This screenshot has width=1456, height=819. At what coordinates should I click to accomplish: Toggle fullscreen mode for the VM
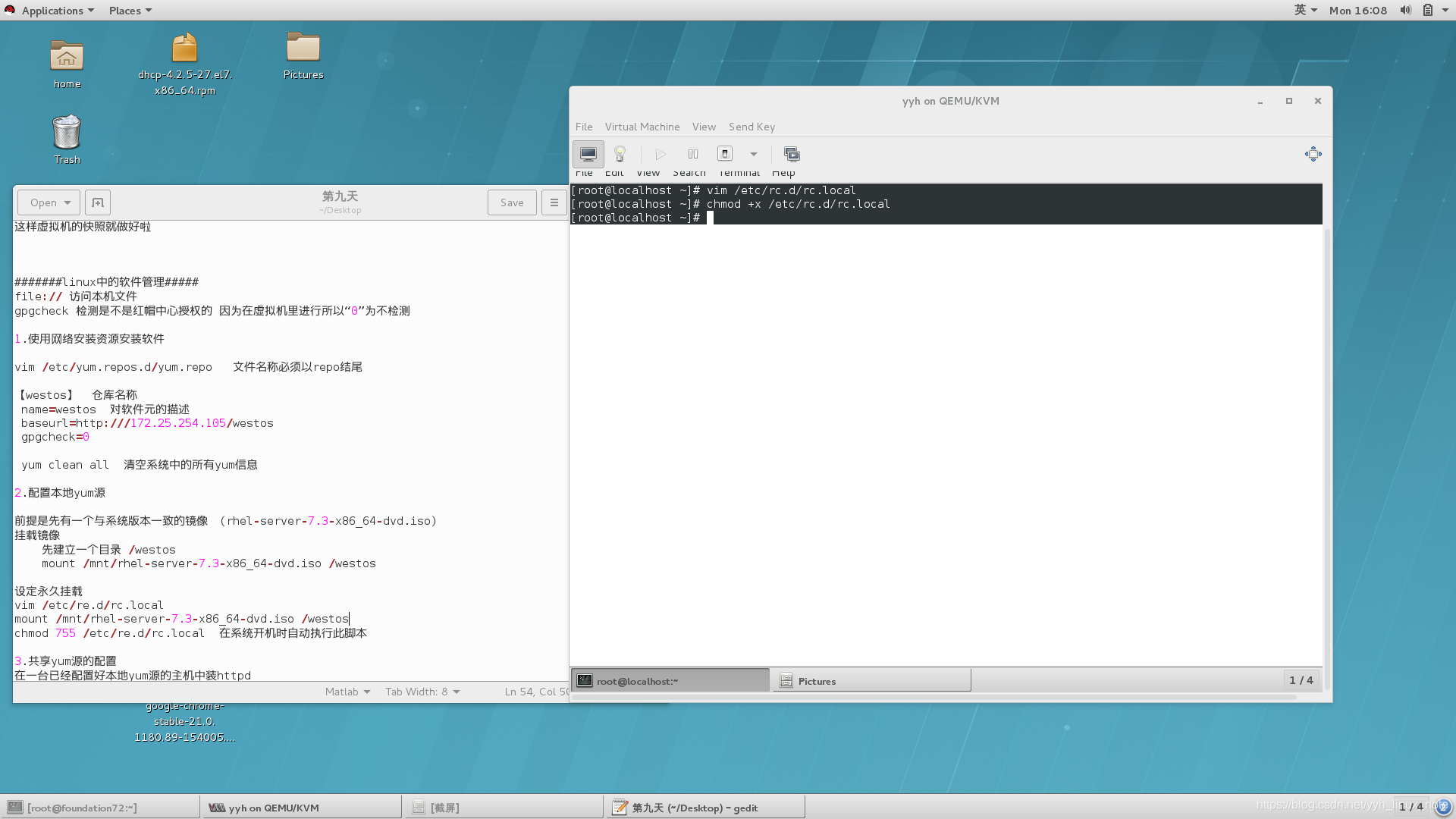click(1313, 154)
